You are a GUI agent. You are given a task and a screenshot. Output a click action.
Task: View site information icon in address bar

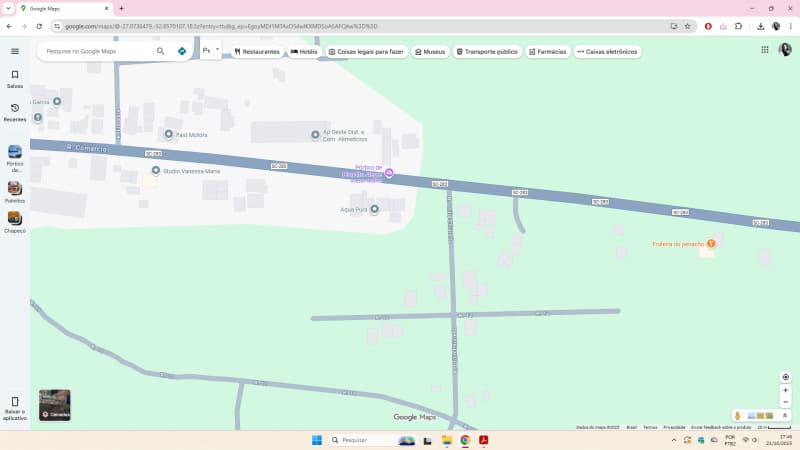[57, 26]
